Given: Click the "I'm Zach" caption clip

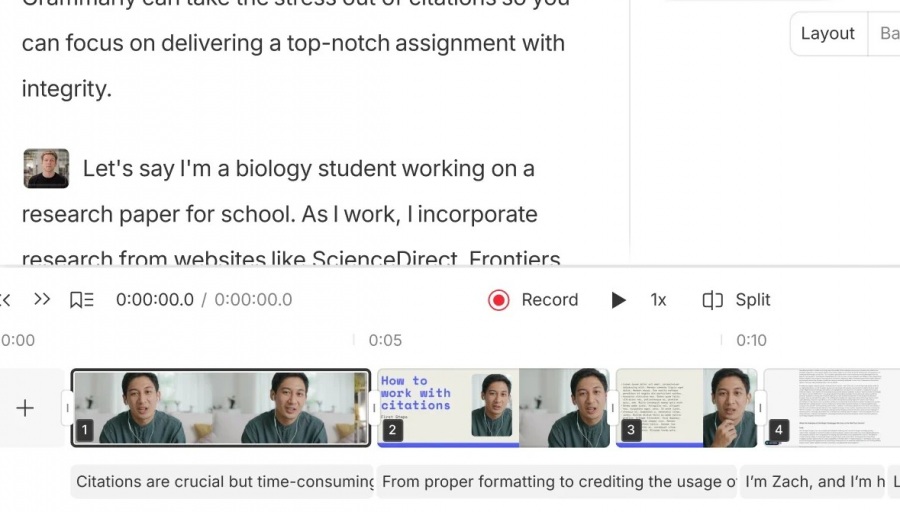Looking at the screenshot, I should (x=812, y=482).
